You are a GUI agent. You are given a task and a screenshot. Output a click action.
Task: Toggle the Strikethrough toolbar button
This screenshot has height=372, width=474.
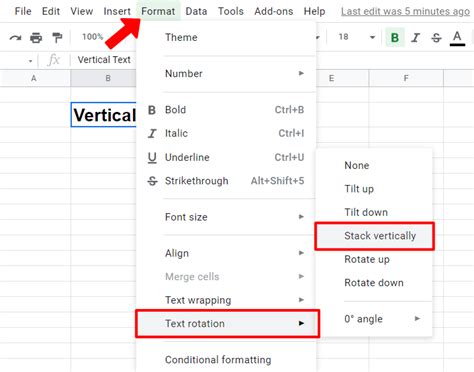(x=436, y=38)
